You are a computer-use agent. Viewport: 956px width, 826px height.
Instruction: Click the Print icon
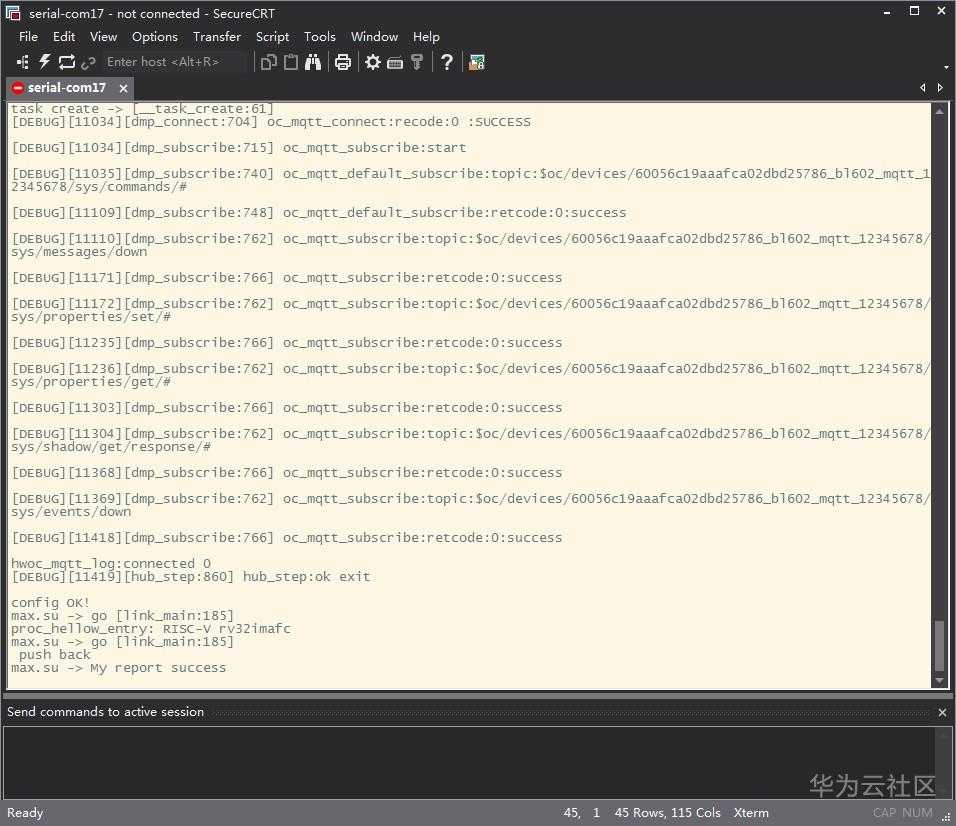point(343,62)
